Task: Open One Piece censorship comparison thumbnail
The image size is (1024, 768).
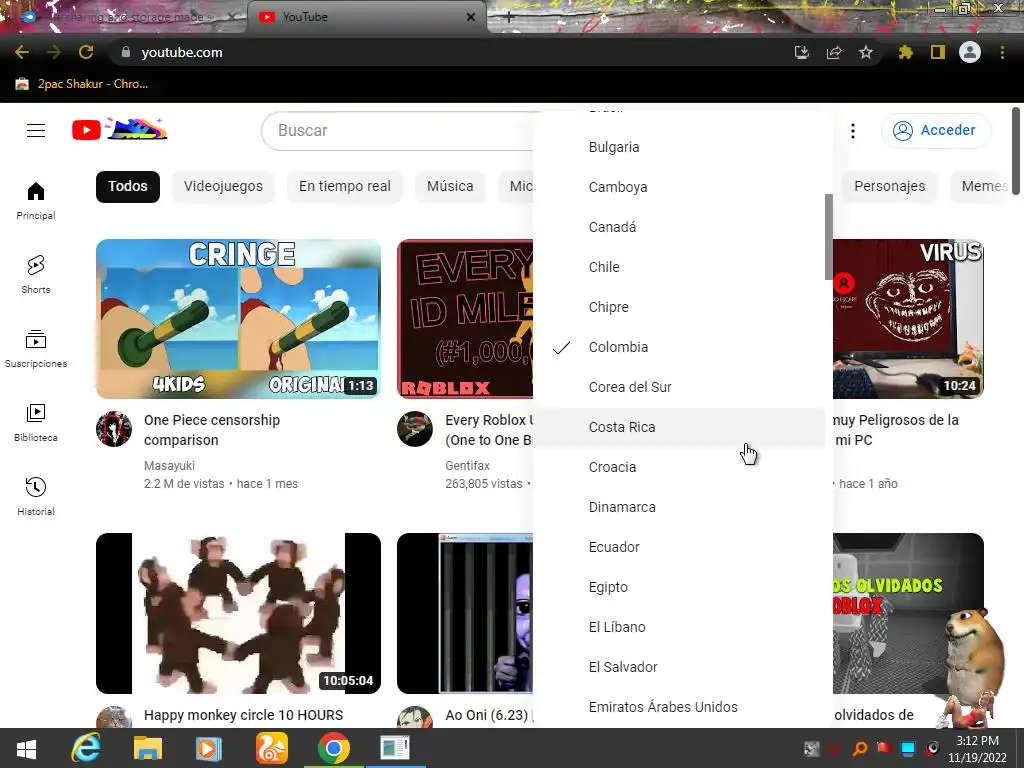Action: pos(238,319)
